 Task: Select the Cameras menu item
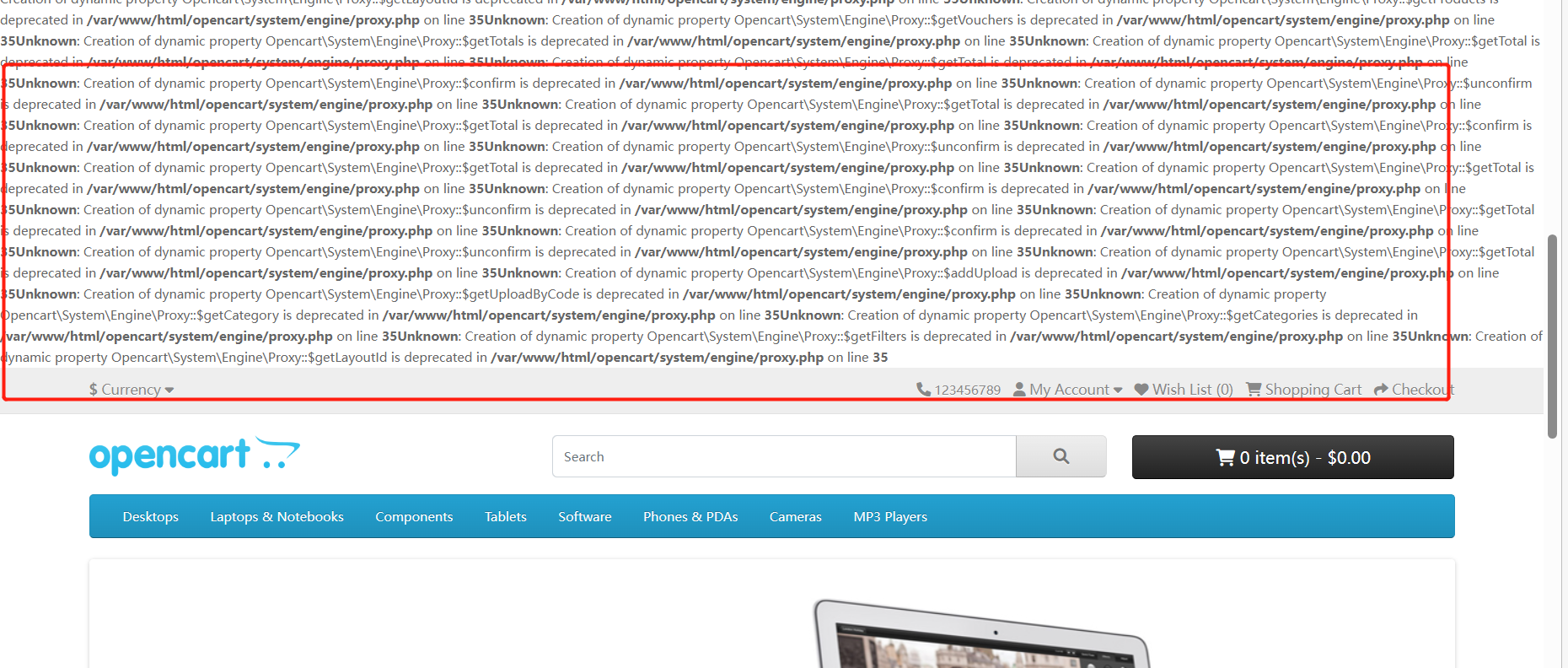coord(796,516)
